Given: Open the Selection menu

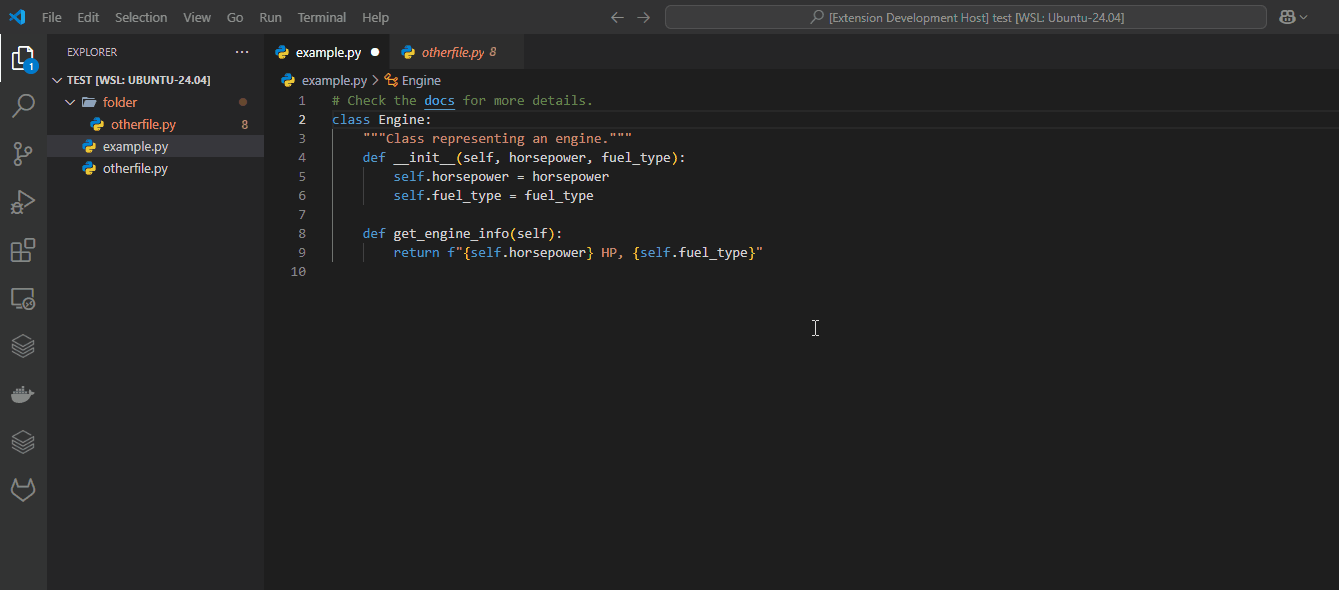Looking at the screenshot, I should (141, 17).
